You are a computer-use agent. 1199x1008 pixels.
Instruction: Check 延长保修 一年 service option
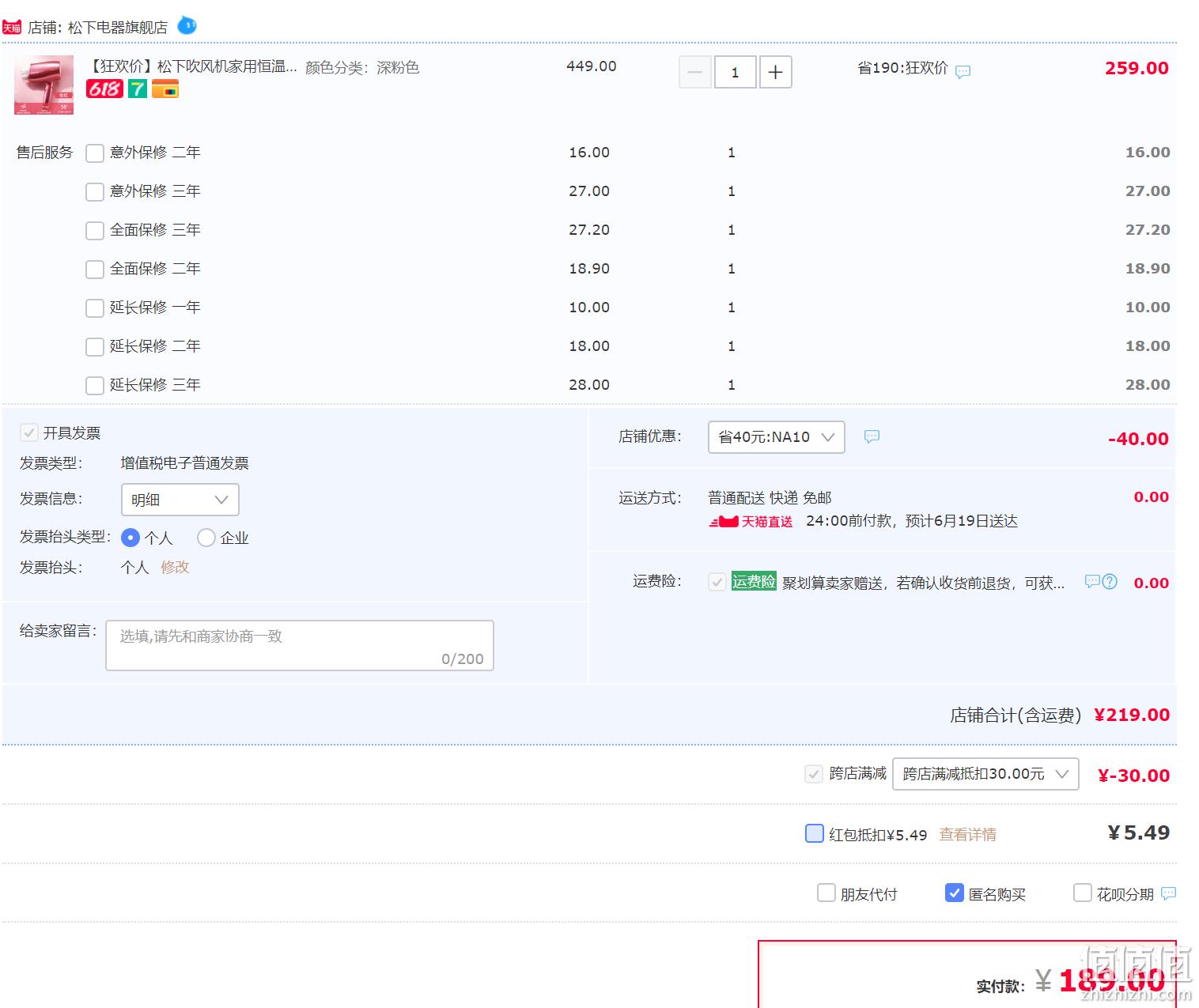95,308
